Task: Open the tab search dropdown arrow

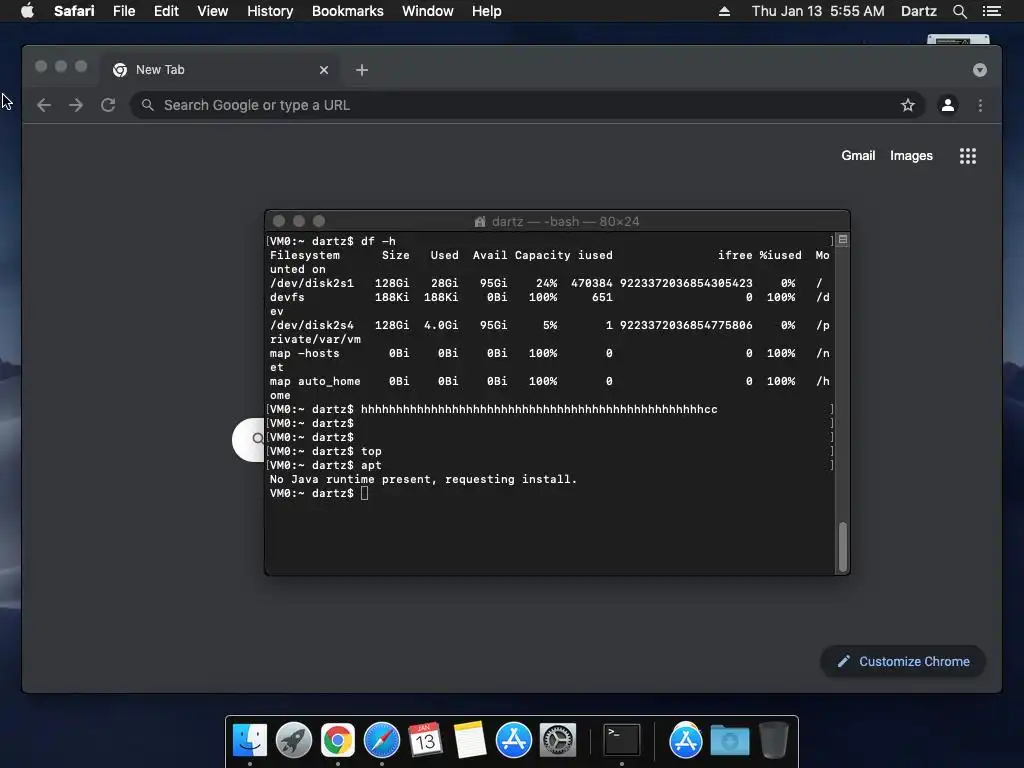Action: pyautogui.click(x=980, y=70)
